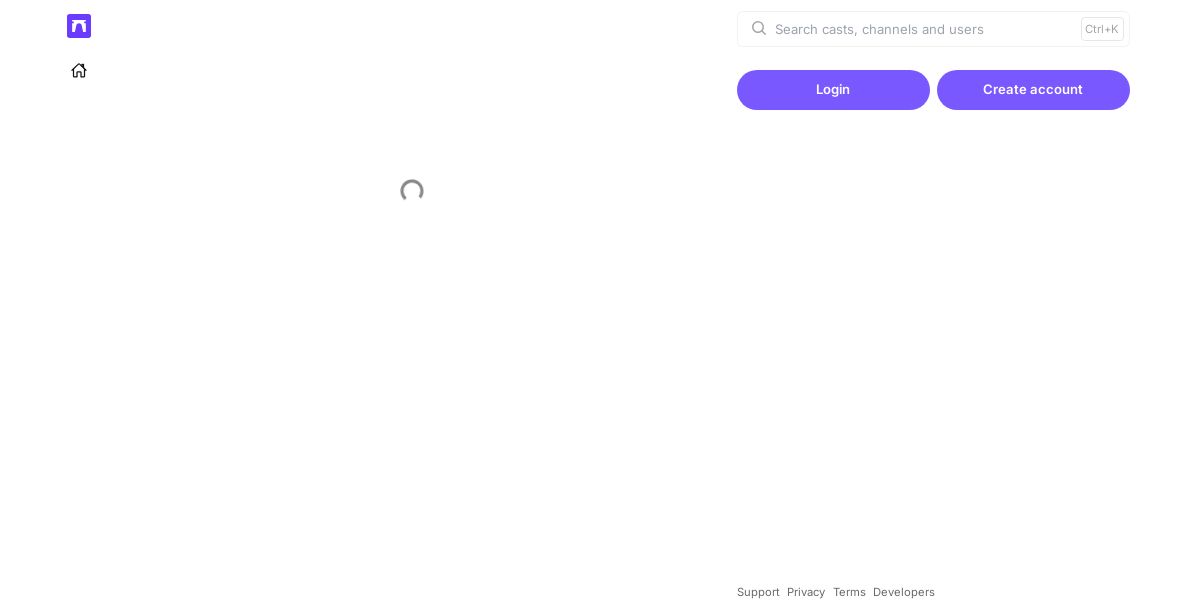
Task: Get help via the footer Support link
Action: pyautogui.click(x=758, y=592)
